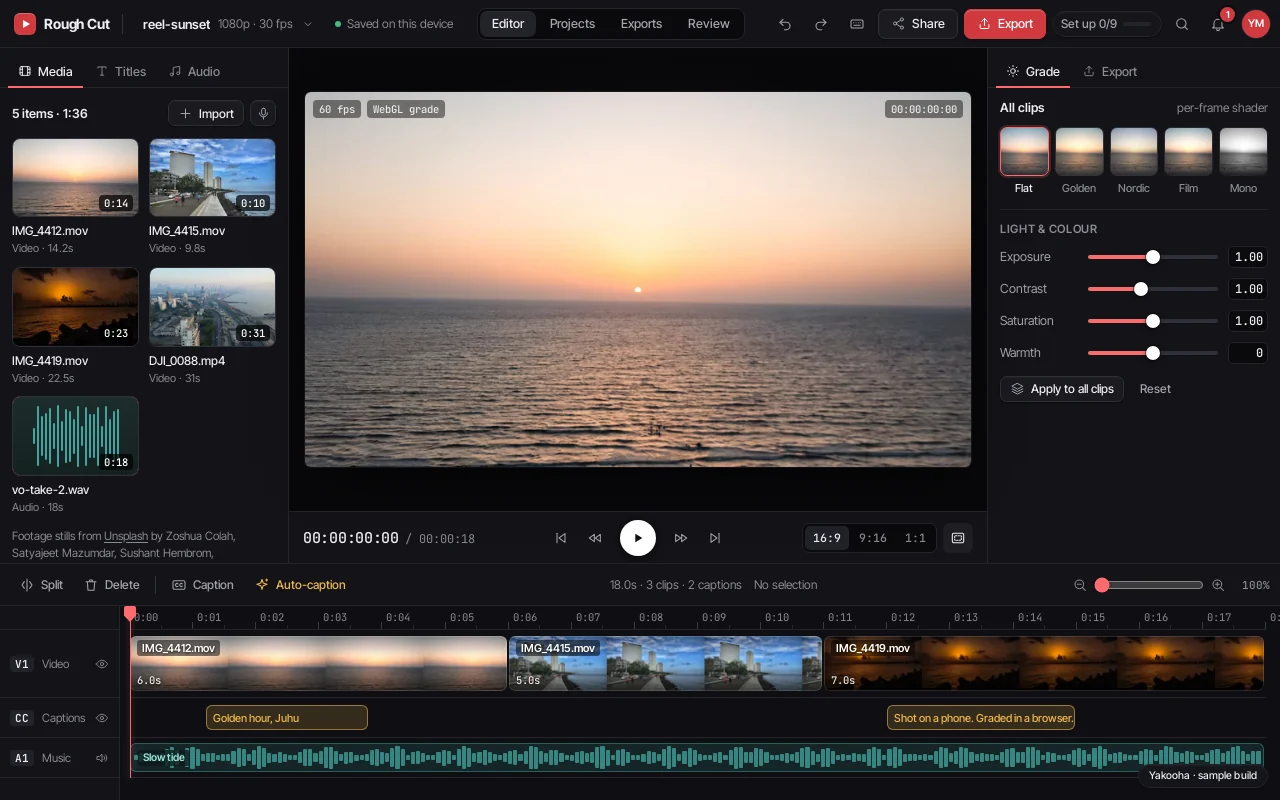
Task: Open the notifications bell
Action: 1218,24
